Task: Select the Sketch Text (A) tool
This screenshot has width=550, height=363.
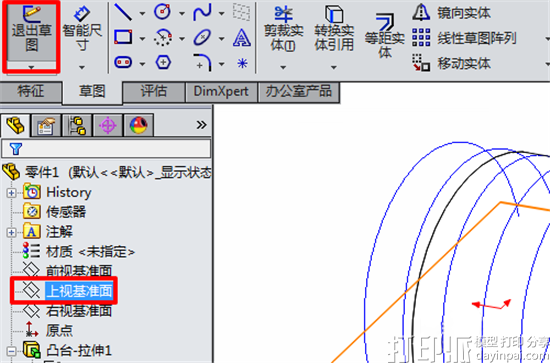Action: tap(242, 38)
